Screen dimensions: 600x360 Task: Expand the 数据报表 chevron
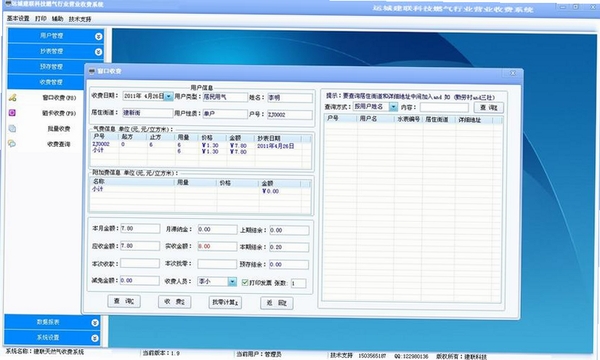(95, 323)
